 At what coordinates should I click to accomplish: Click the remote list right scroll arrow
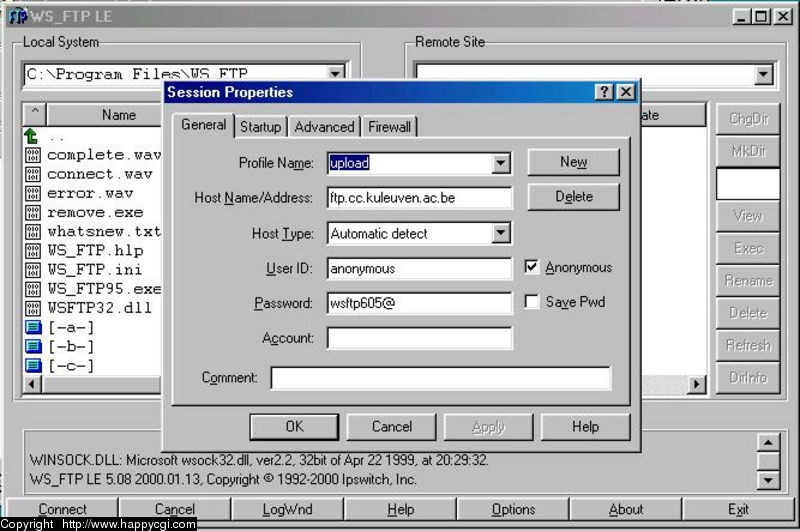tap(696, 384)
